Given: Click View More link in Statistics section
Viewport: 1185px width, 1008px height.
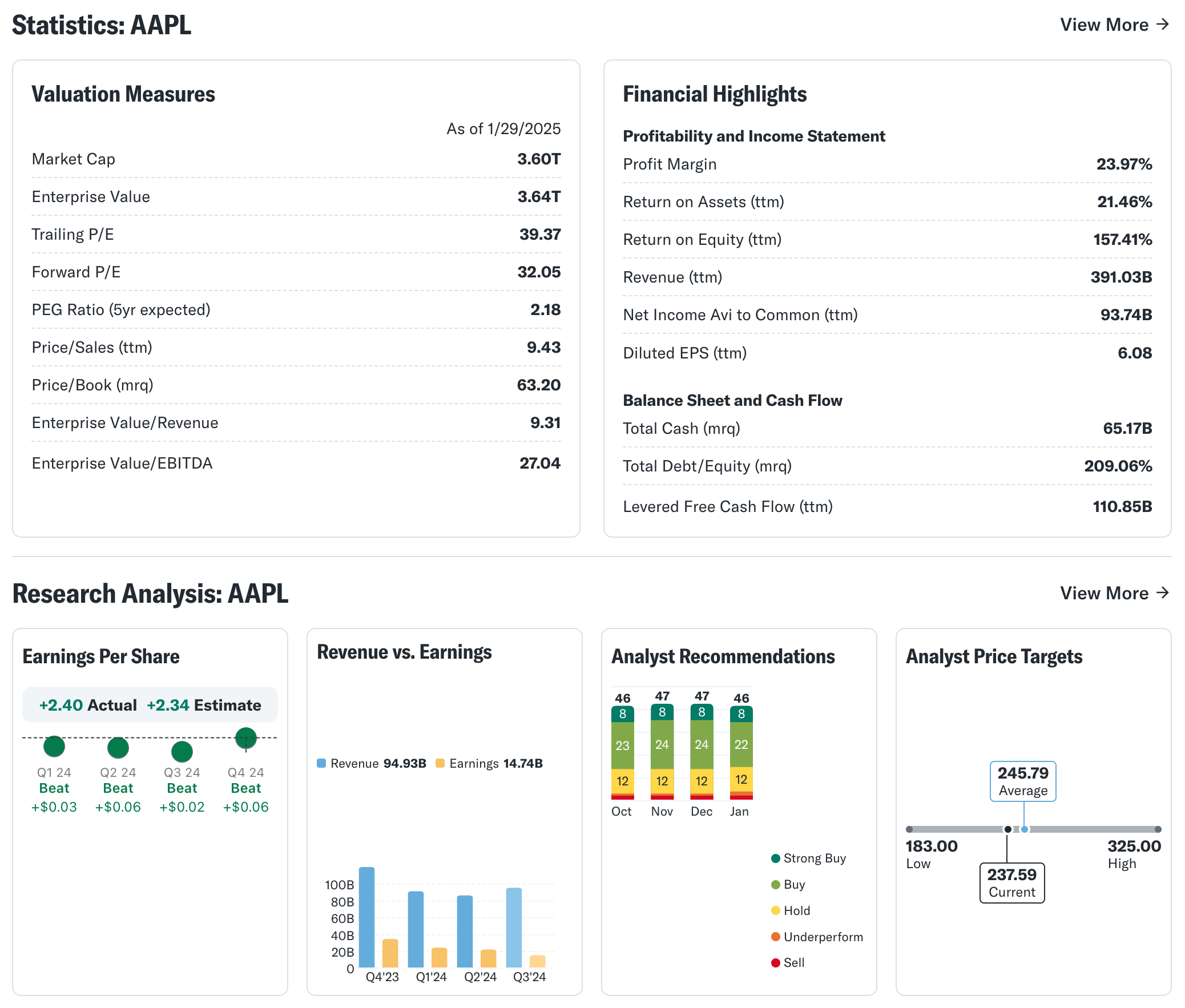Looking at the screenshot, I should click(x=1114, y=25).
